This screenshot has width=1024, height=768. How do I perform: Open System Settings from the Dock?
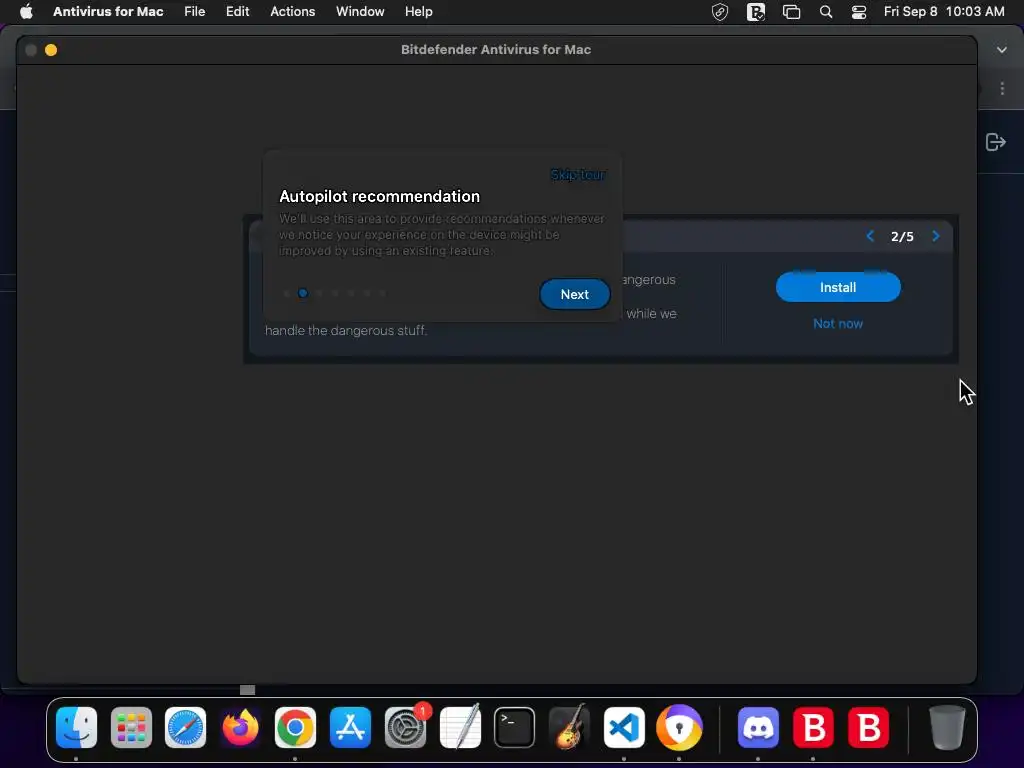click(x=406, y=728)
